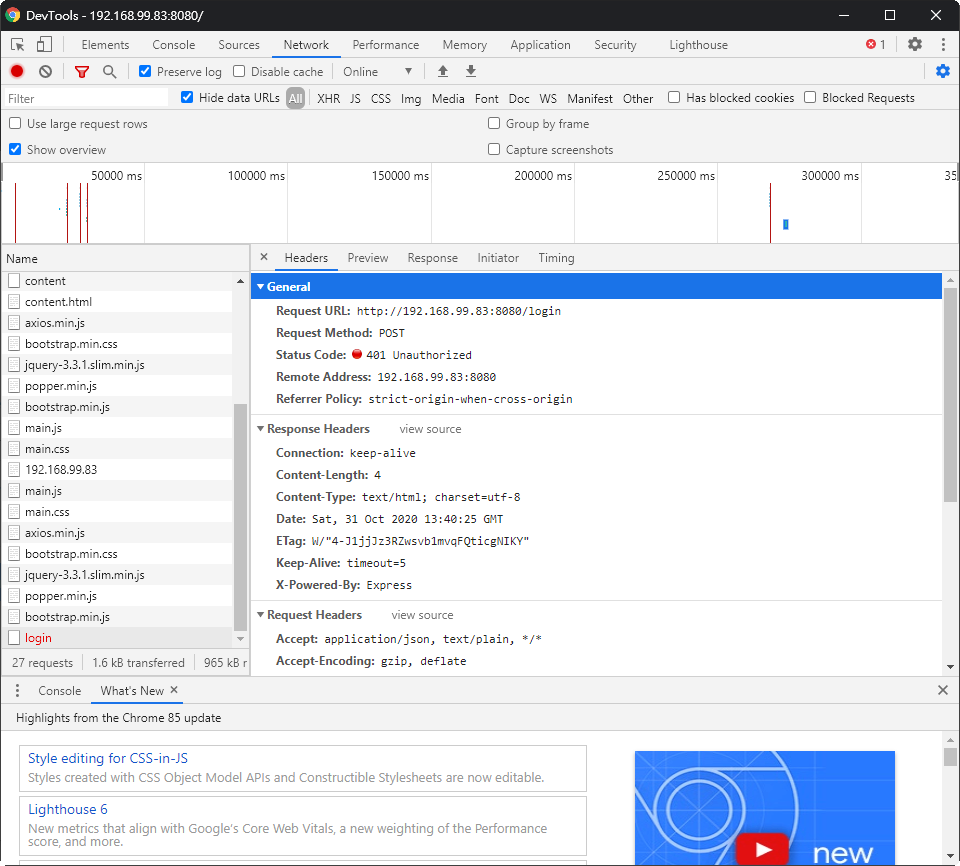This screenshot has width=960, height=866.
Task: Clear the network log icon
Action: tap(45, 72)
